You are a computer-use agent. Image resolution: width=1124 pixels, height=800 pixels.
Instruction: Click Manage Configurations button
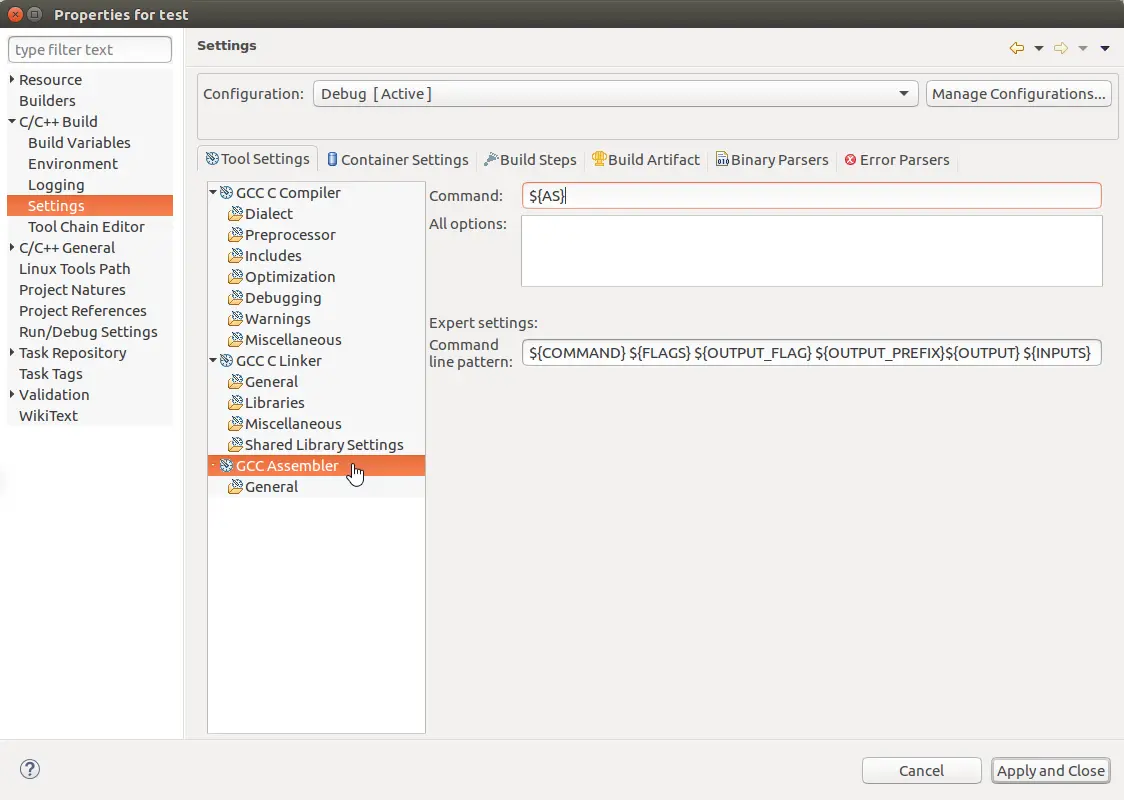[1018, 94]
